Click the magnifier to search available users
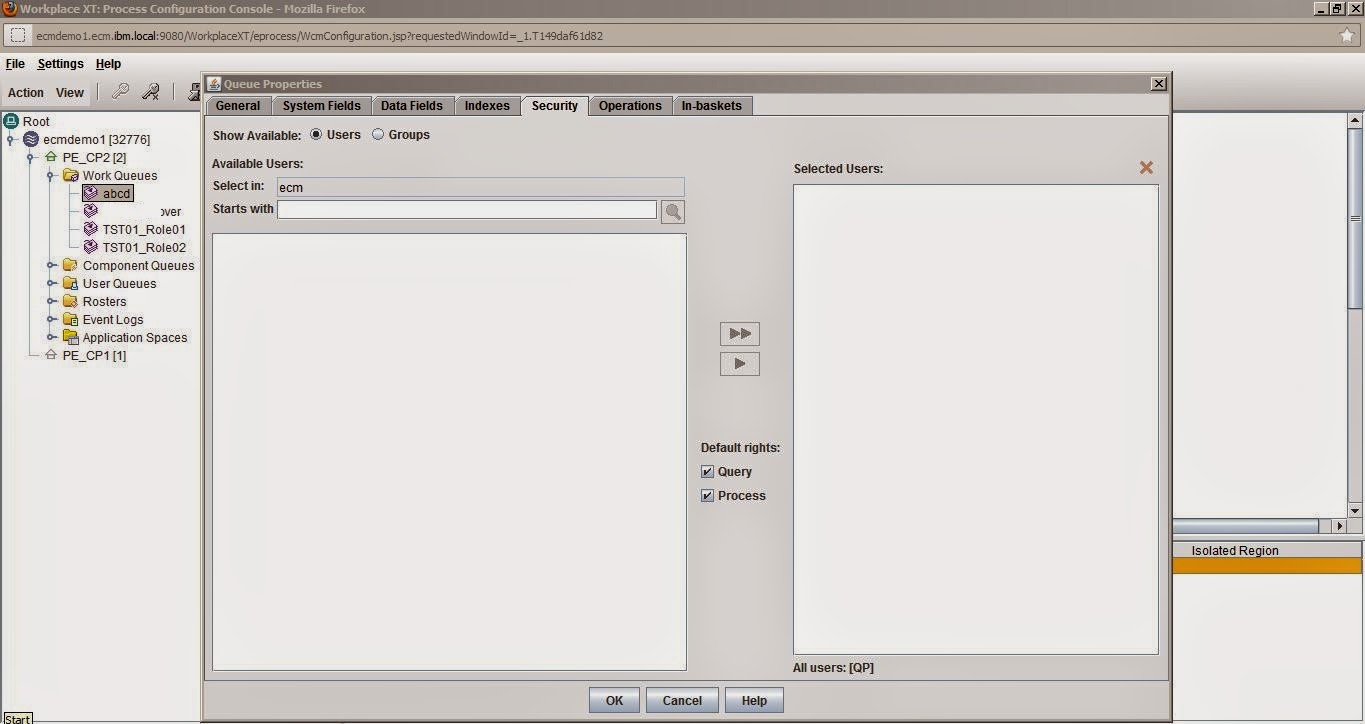 pyautogui.click(x=672, y=210)
